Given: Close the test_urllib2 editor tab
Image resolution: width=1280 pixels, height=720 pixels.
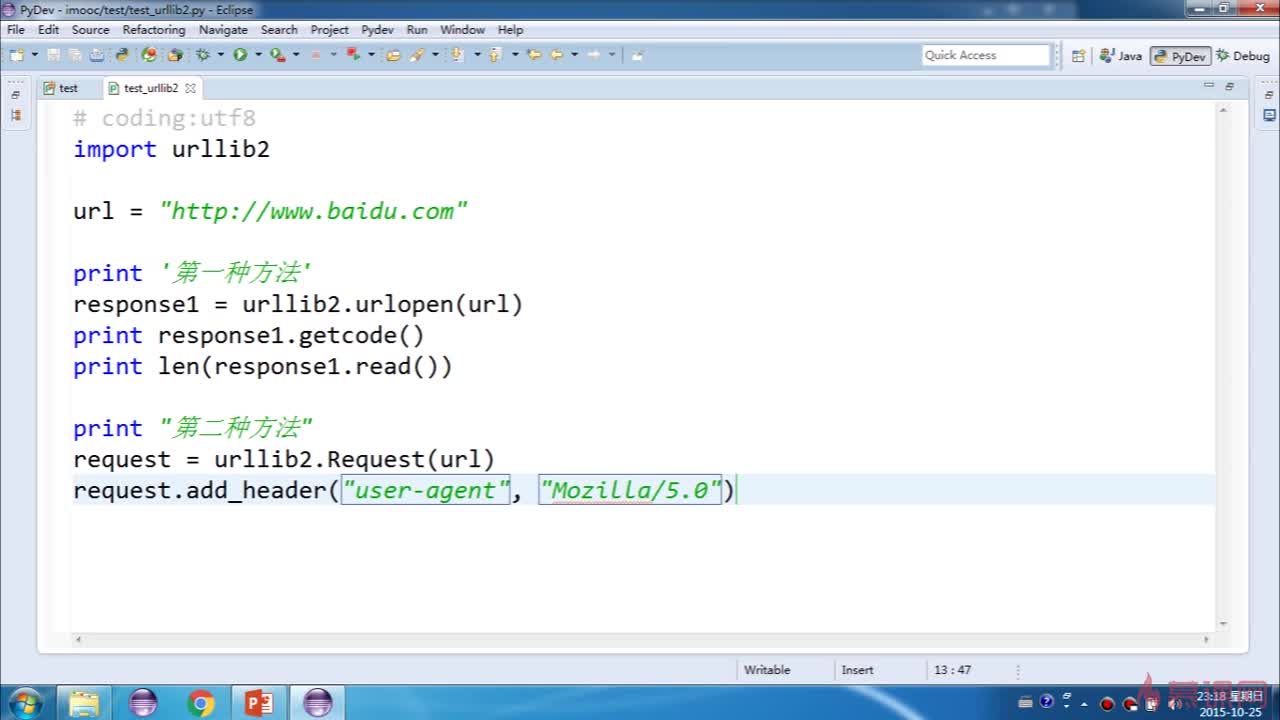Looking at the screenshot, I should tap(190, 88).
